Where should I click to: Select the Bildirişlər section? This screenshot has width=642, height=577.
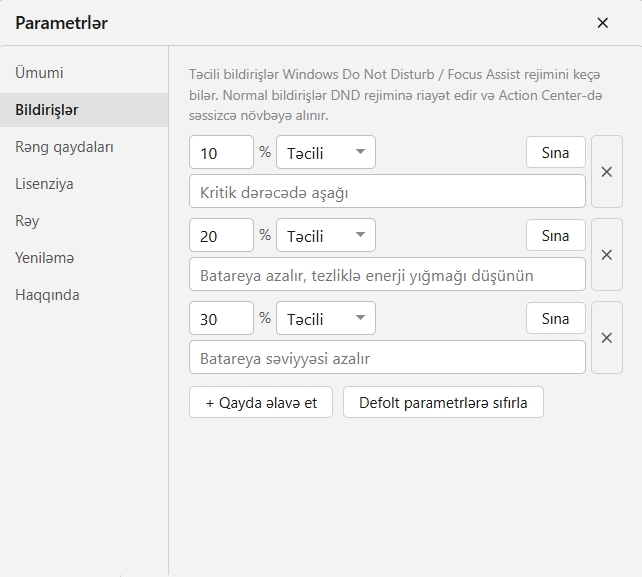(84, 110)
